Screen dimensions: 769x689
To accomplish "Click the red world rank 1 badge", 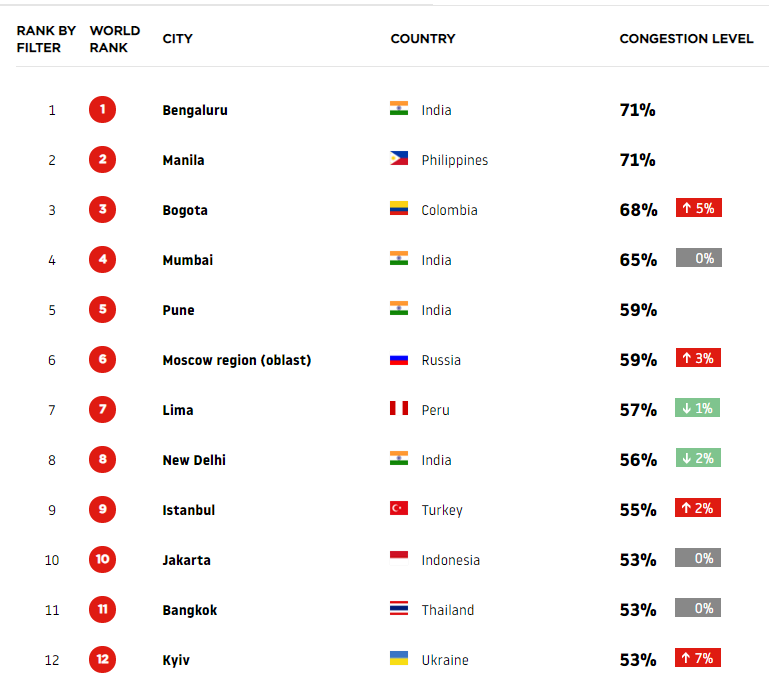I will tap(103, 109).
